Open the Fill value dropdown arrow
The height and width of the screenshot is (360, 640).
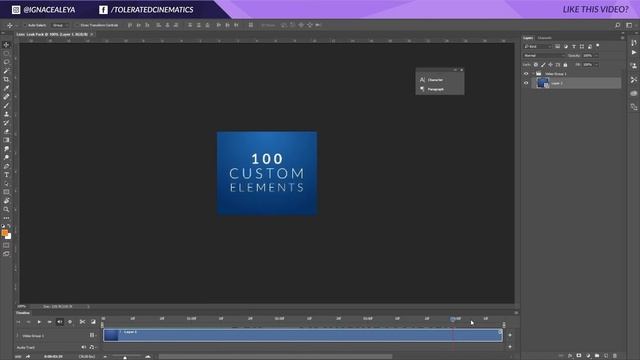596,65
